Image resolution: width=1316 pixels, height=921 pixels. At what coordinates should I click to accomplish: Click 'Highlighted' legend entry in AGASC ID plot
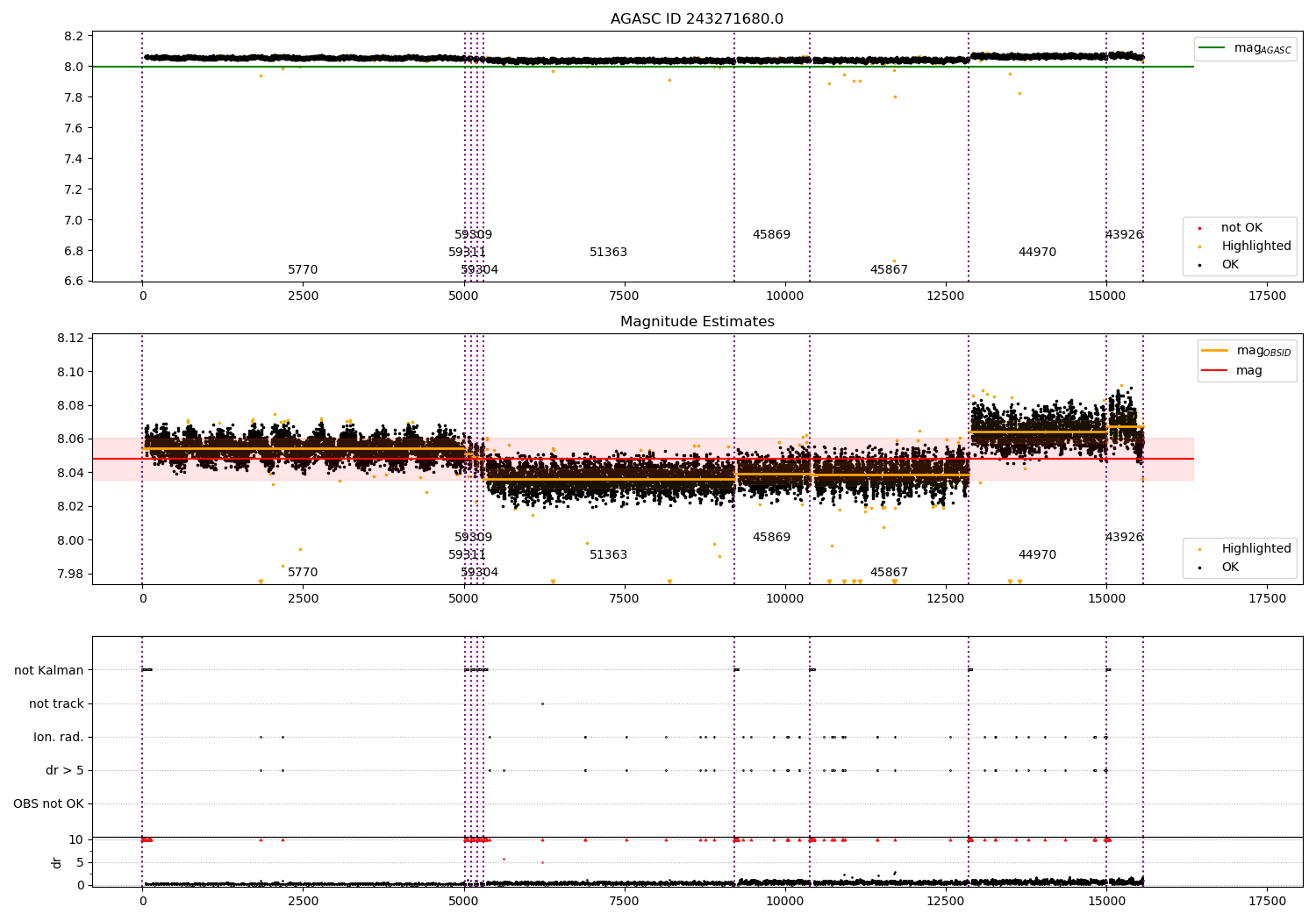1256,246
